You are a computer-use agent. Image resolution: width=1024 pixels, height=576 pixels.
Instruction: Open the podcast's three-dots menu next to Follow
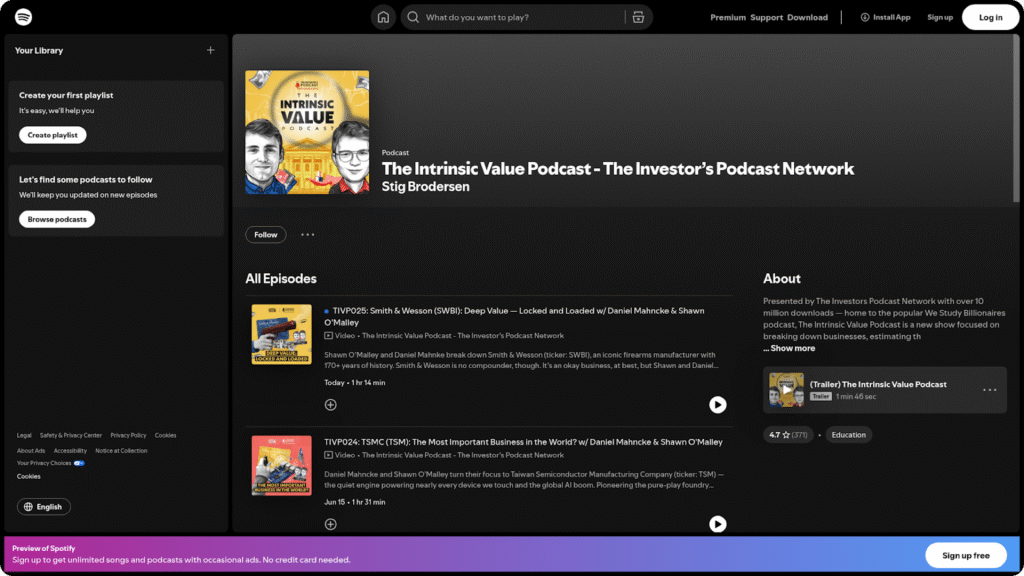(x=308, y=234)
